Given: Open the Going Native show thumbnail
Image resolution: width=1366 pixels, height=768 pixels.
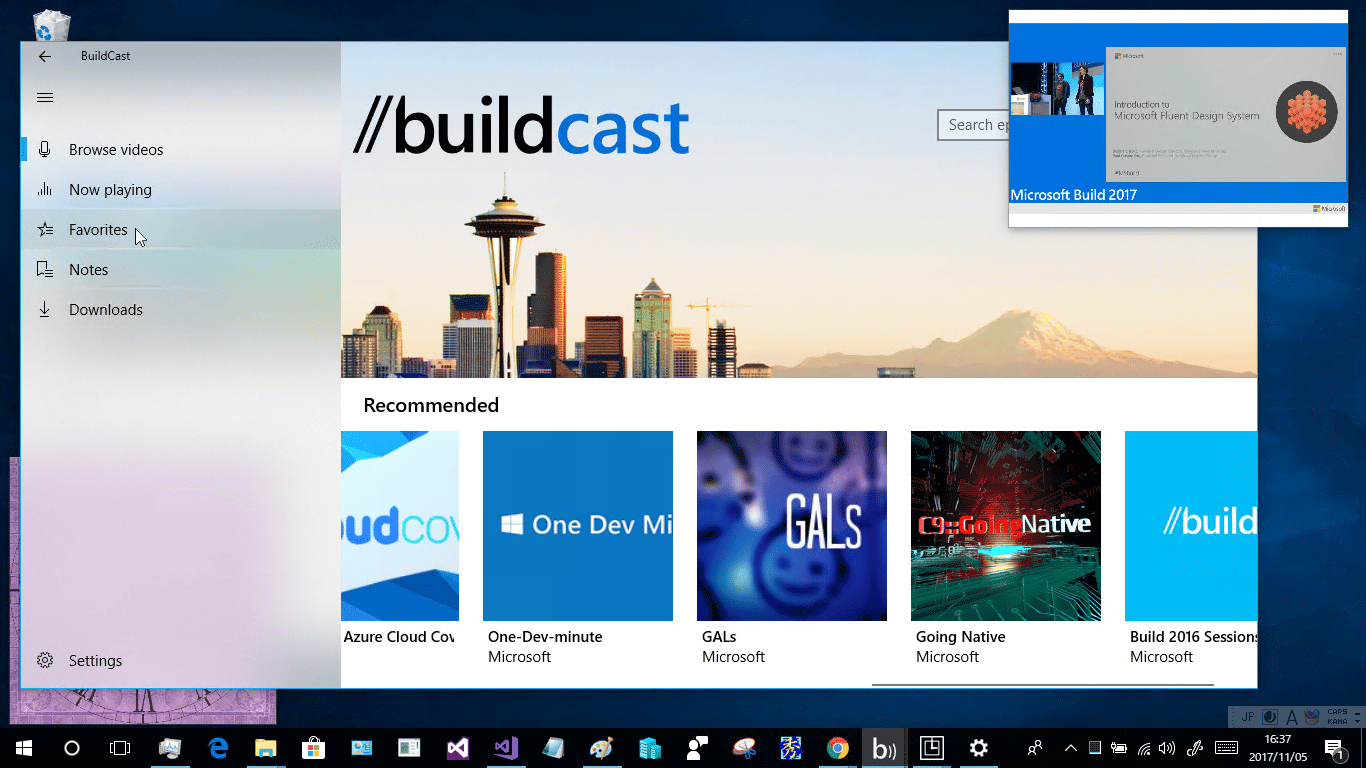Looking at the screenshot, I should click(x=1006, y=526).
